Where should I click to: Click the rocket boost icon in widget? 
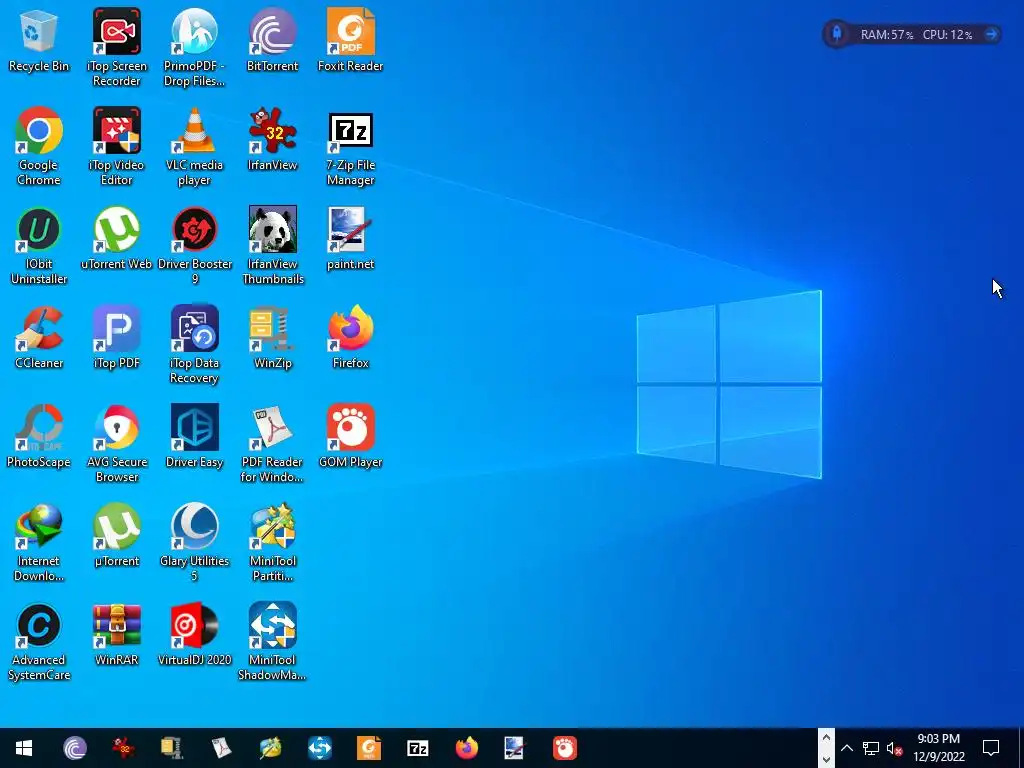click(x=837, y=34)
